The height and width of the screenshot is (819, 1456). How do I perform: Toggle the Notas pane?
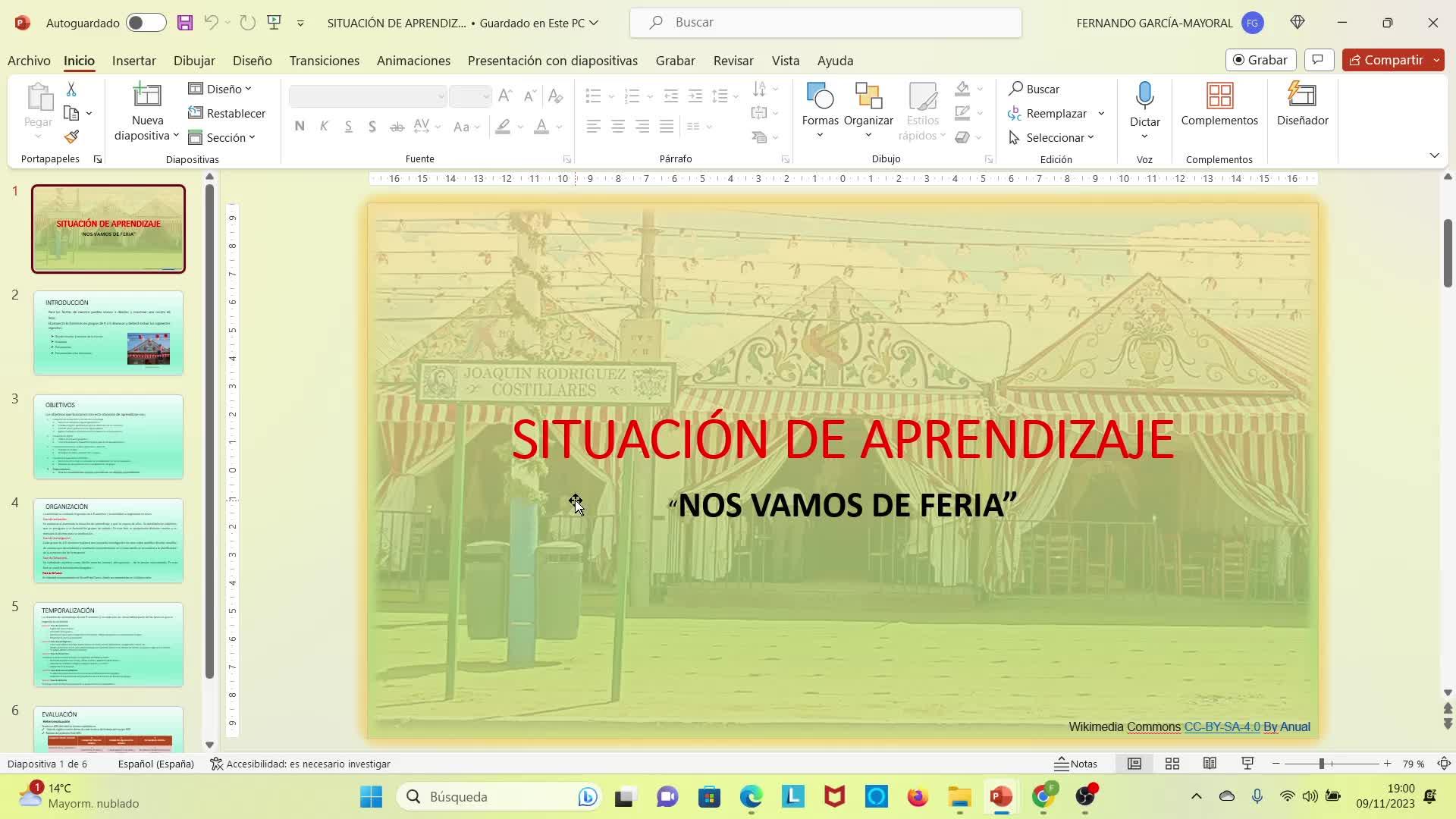tap(1076, 764)
